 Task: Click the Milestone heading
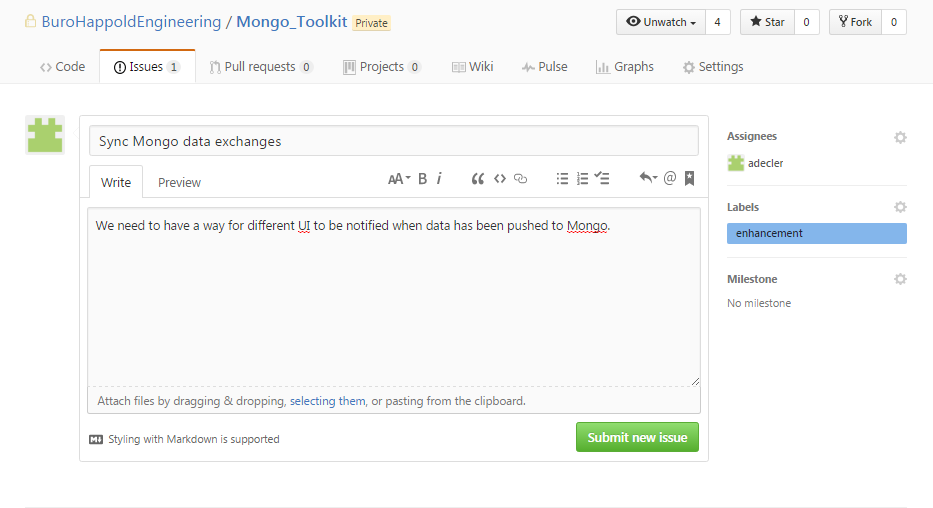pos(752,279)
